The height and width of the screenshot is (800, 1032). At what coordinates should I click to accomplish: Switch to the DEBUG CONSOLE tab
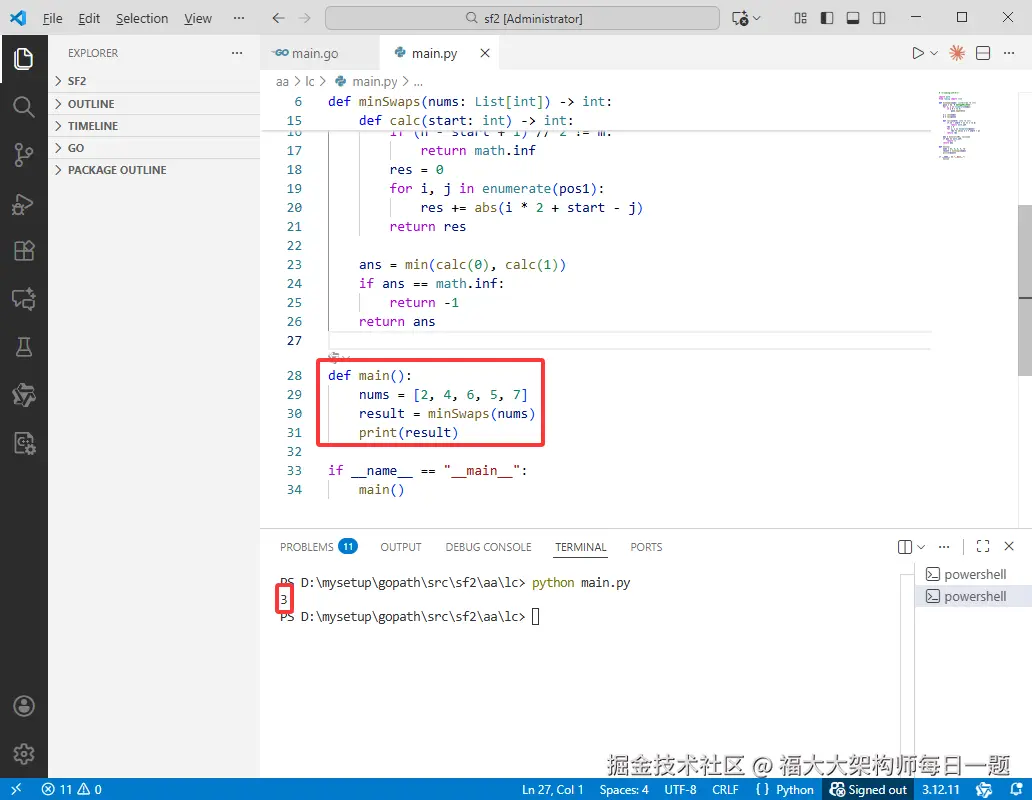(x=488, y=547)
